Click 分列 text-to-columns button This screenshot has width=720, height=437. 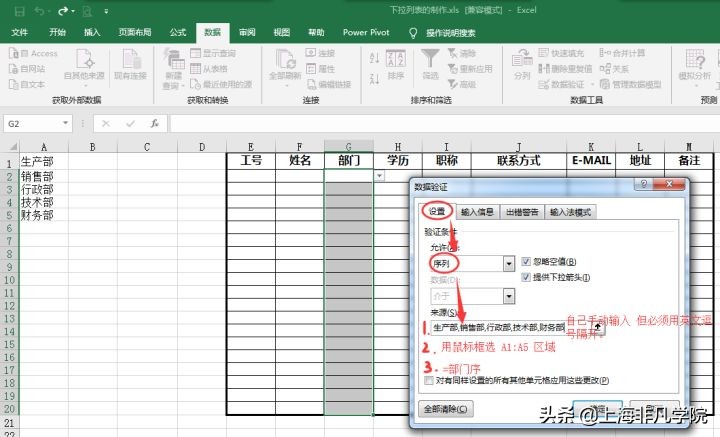pyautogui.click(x=522, y=64)
